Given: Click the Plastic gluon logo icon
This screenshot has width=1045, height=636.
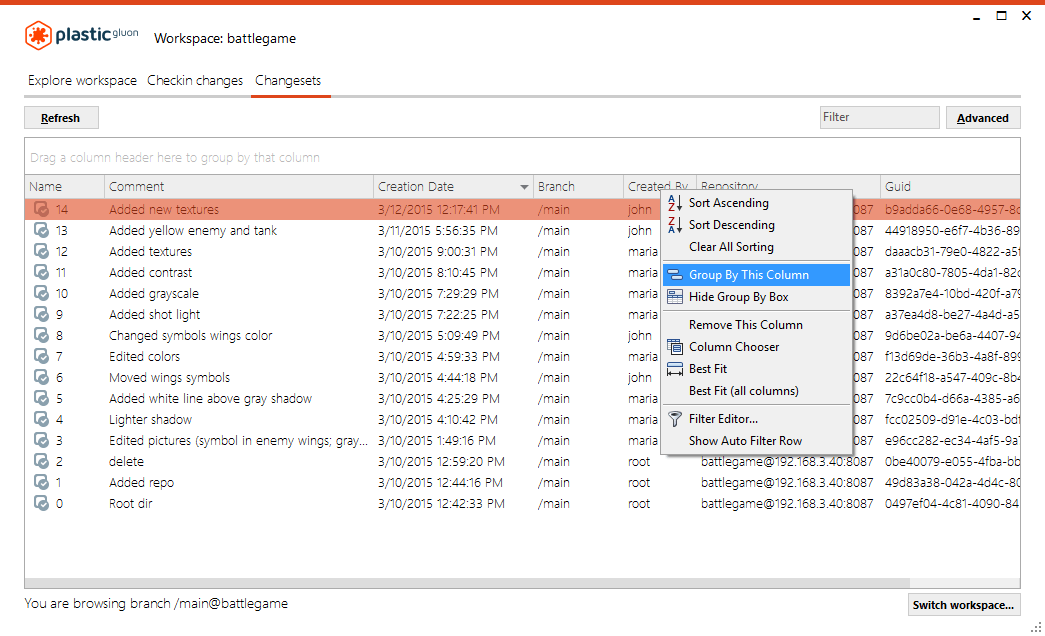Looking at the screenshot, I should click(x=38, y=35).
